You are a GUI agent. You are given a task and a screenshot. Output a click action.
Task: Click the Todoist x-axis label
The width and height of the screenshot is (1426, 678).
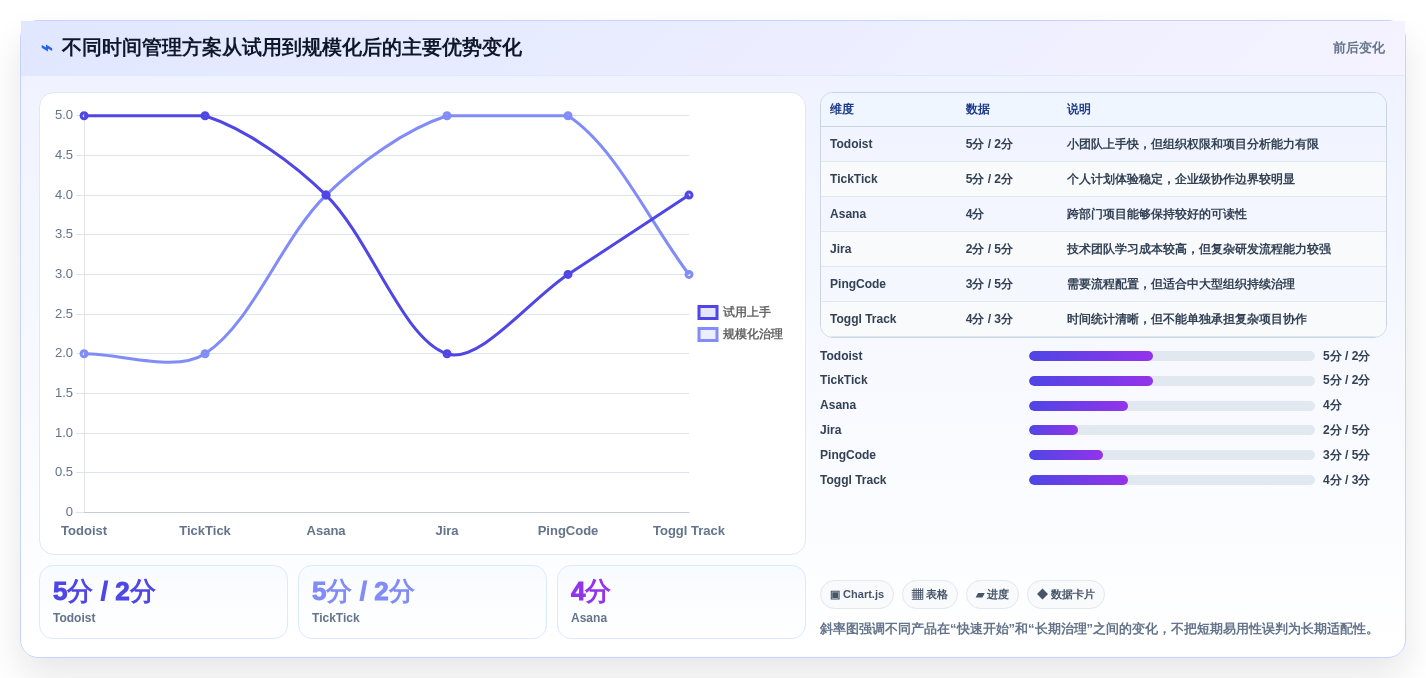(x=84, y=531)
